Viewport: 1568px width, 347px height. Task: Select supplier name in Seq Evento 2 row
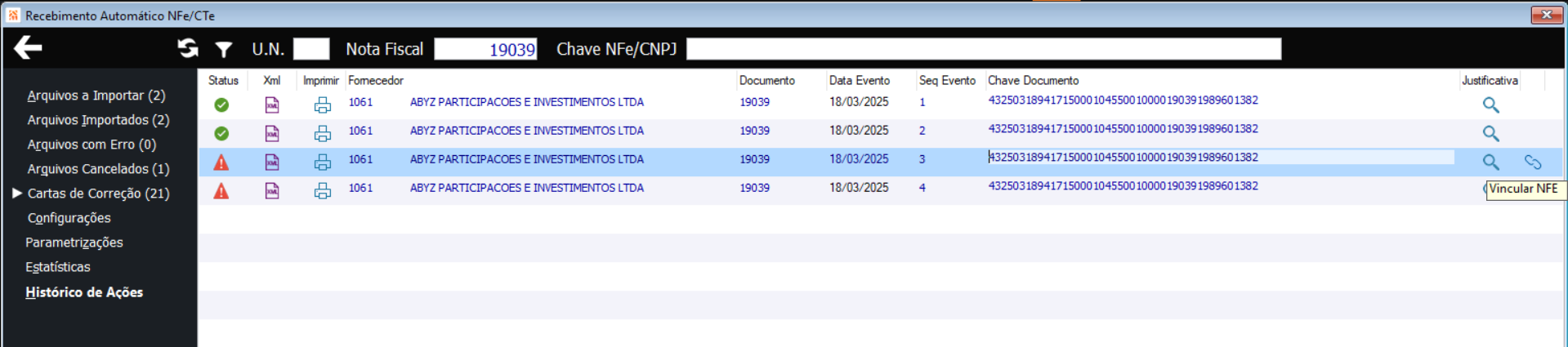527,131
